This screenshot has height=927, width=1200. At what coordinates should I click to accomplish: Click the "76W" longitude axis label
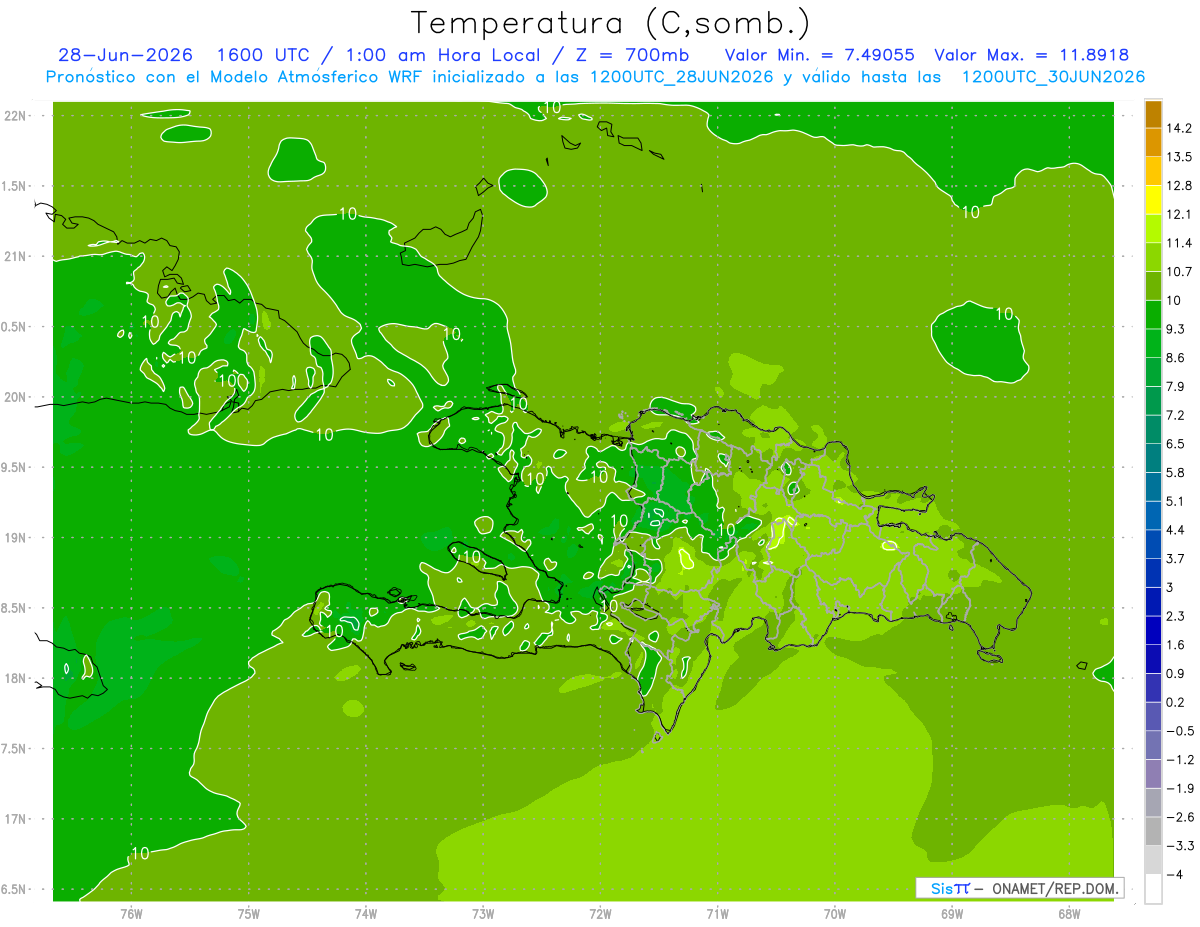131,915
